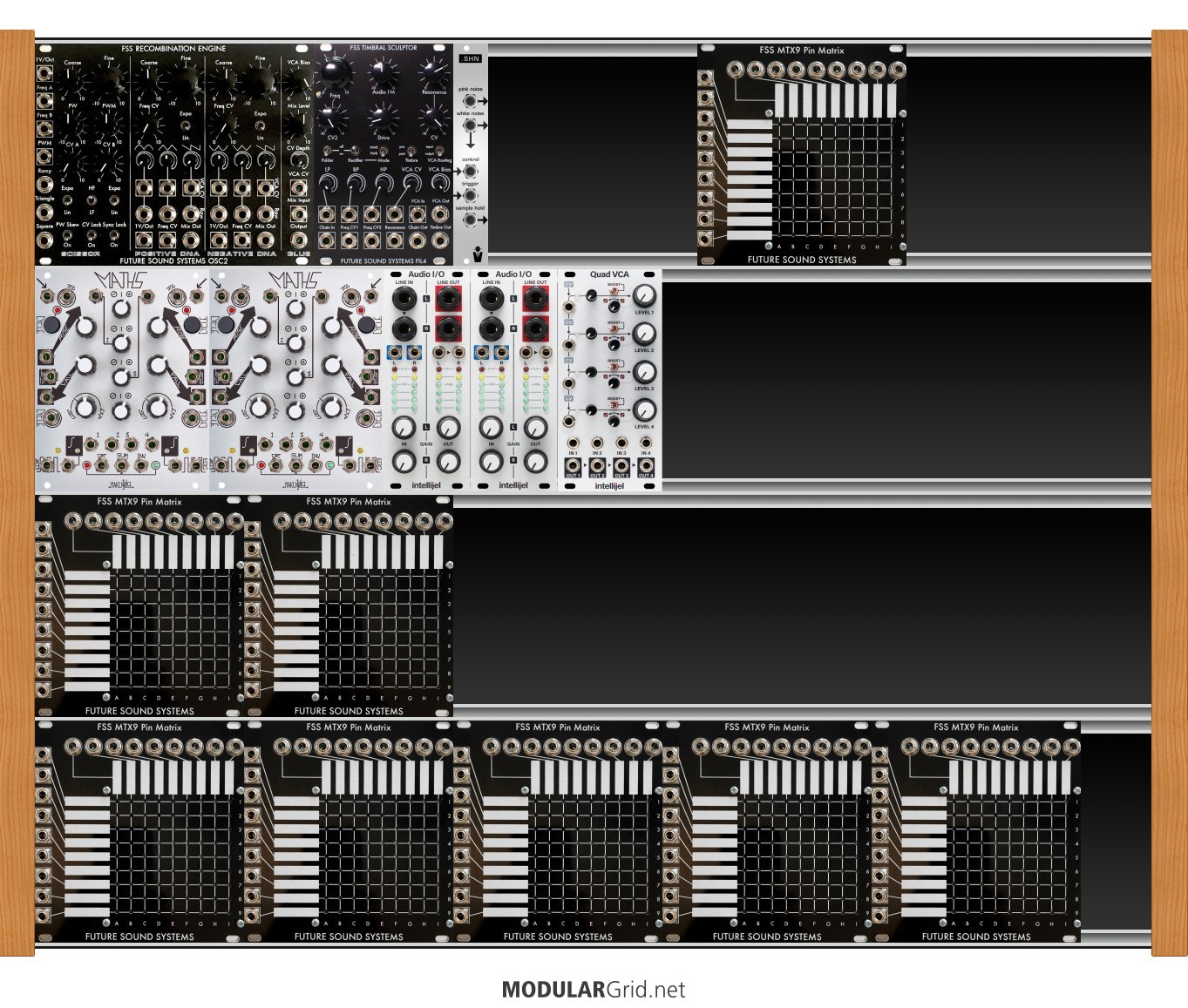Click the VCA In jack on Timbral Sculptor
Image resolution: width=1188 pixels, height=1008 pixels.
point(417,213)
